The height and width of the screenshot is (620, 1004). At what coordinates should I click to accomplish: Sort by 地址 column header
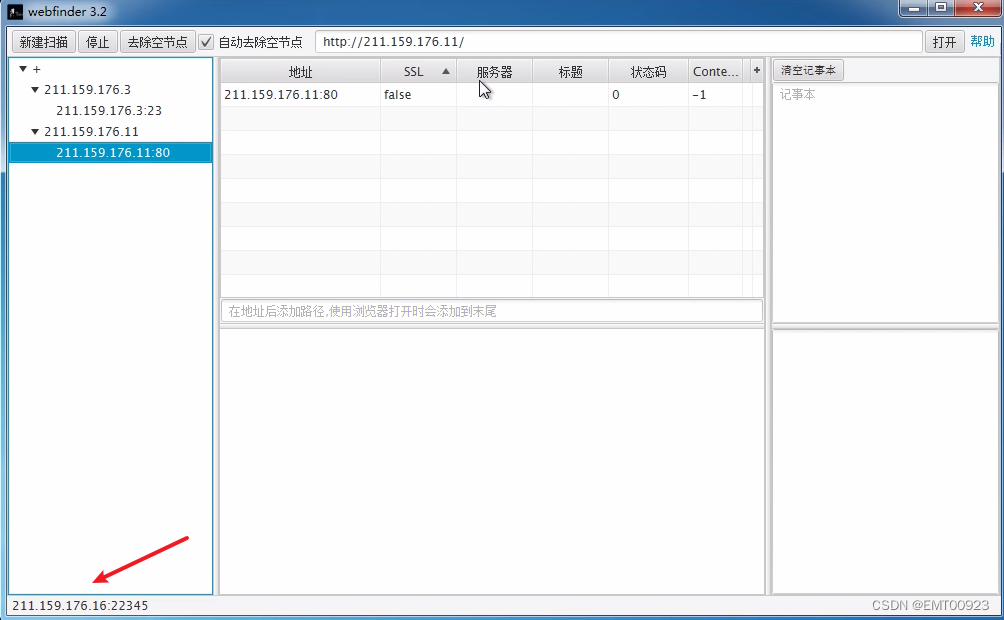click(300, 71)
